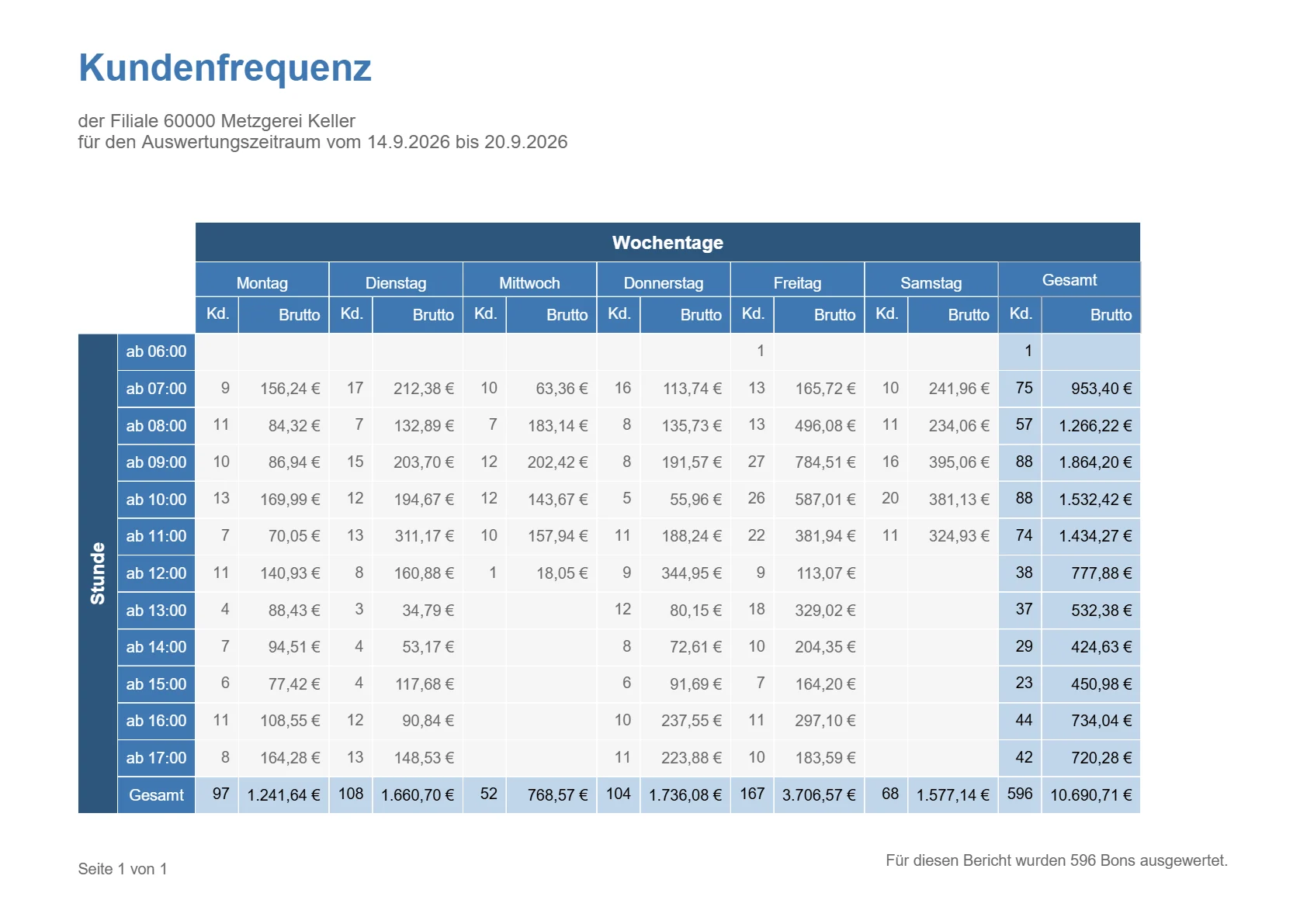Click the 'ab 15:00' row label
The width and height of the screenshot is (1307, 924).
coord(156,684)
